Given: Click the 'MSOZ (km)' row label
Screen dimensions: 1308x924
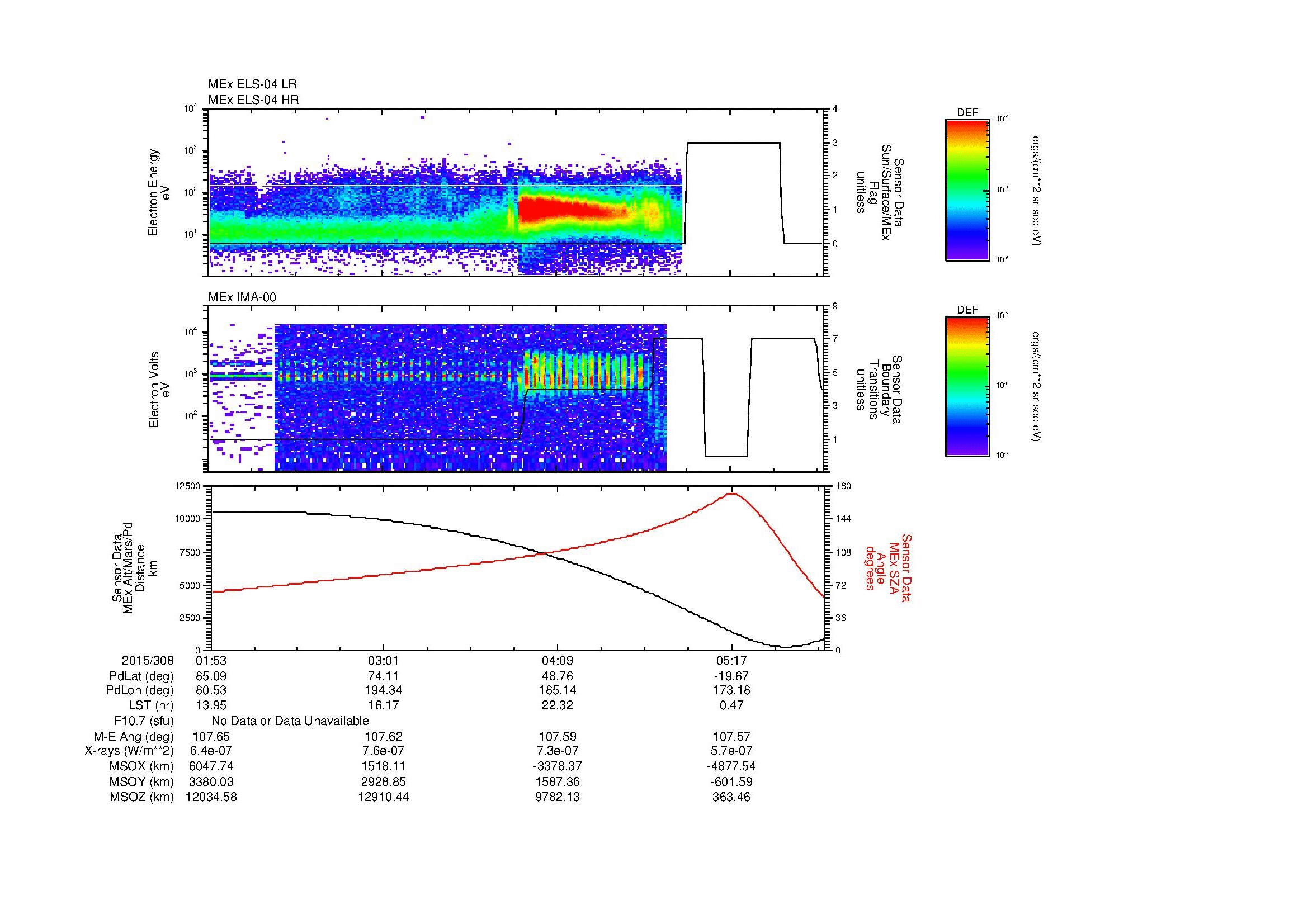Looking at the screenshot, I should tap(142, 797).
